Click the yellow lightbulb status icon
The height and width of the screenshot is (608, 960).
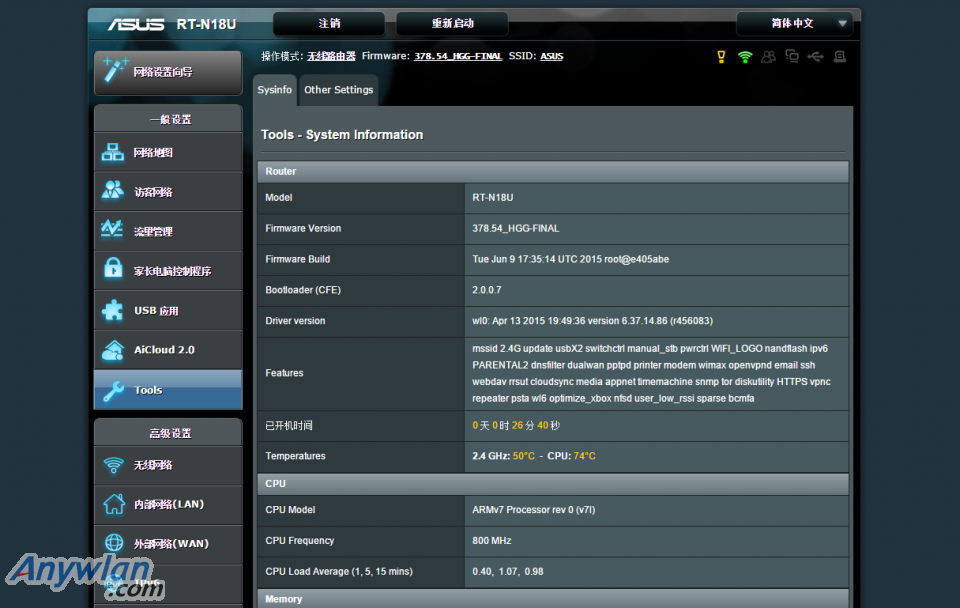(x=721, y=57)
